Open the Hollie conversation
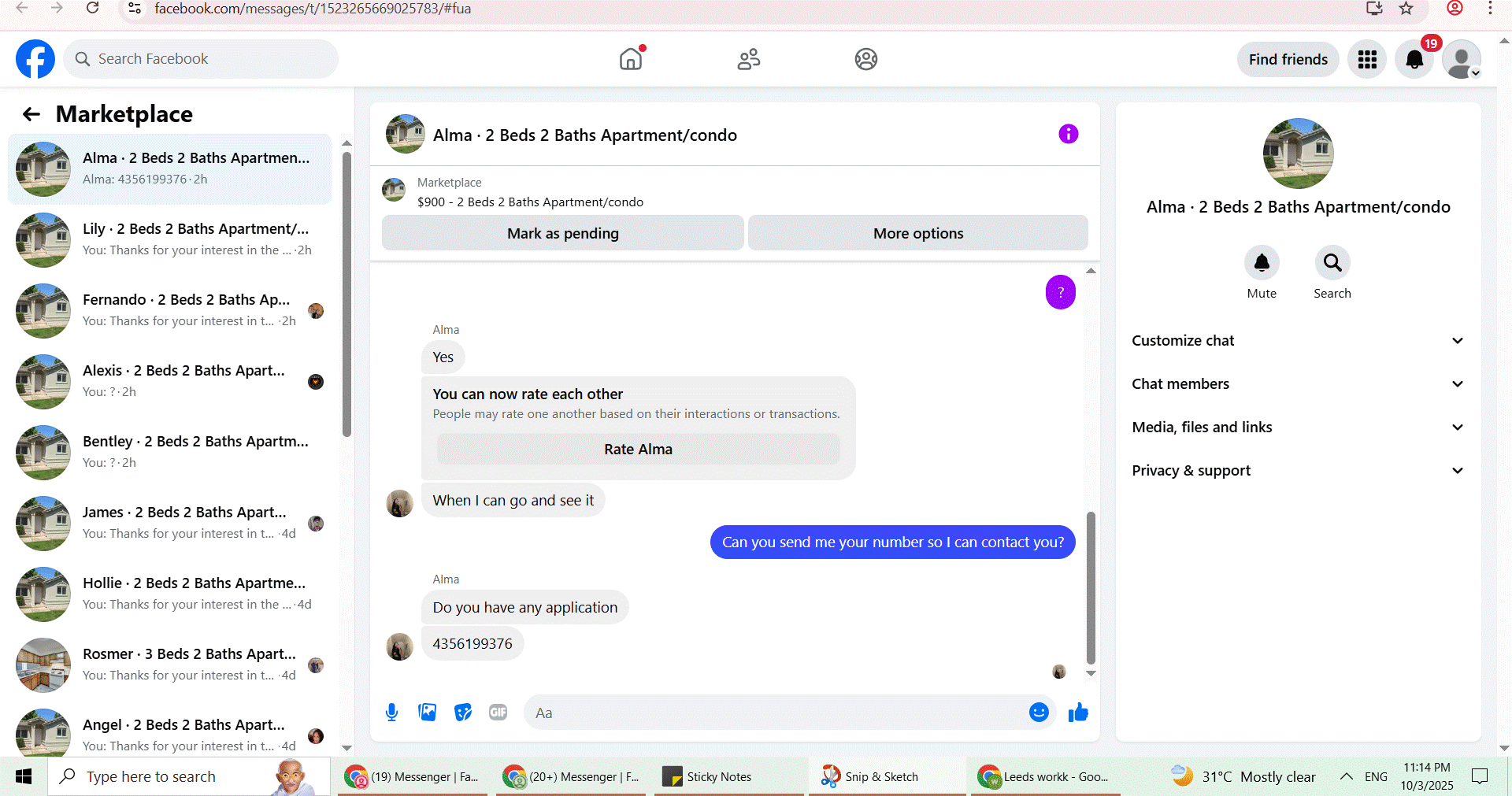 tap(170, 594)
